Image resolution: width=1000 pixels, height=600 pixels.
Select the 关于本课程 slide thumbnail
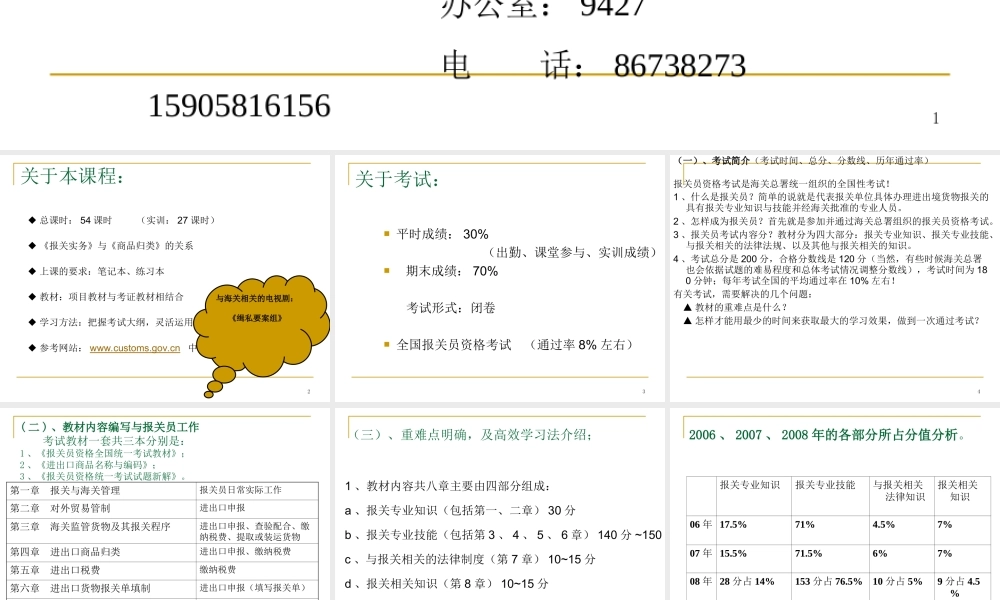point(165,279)
